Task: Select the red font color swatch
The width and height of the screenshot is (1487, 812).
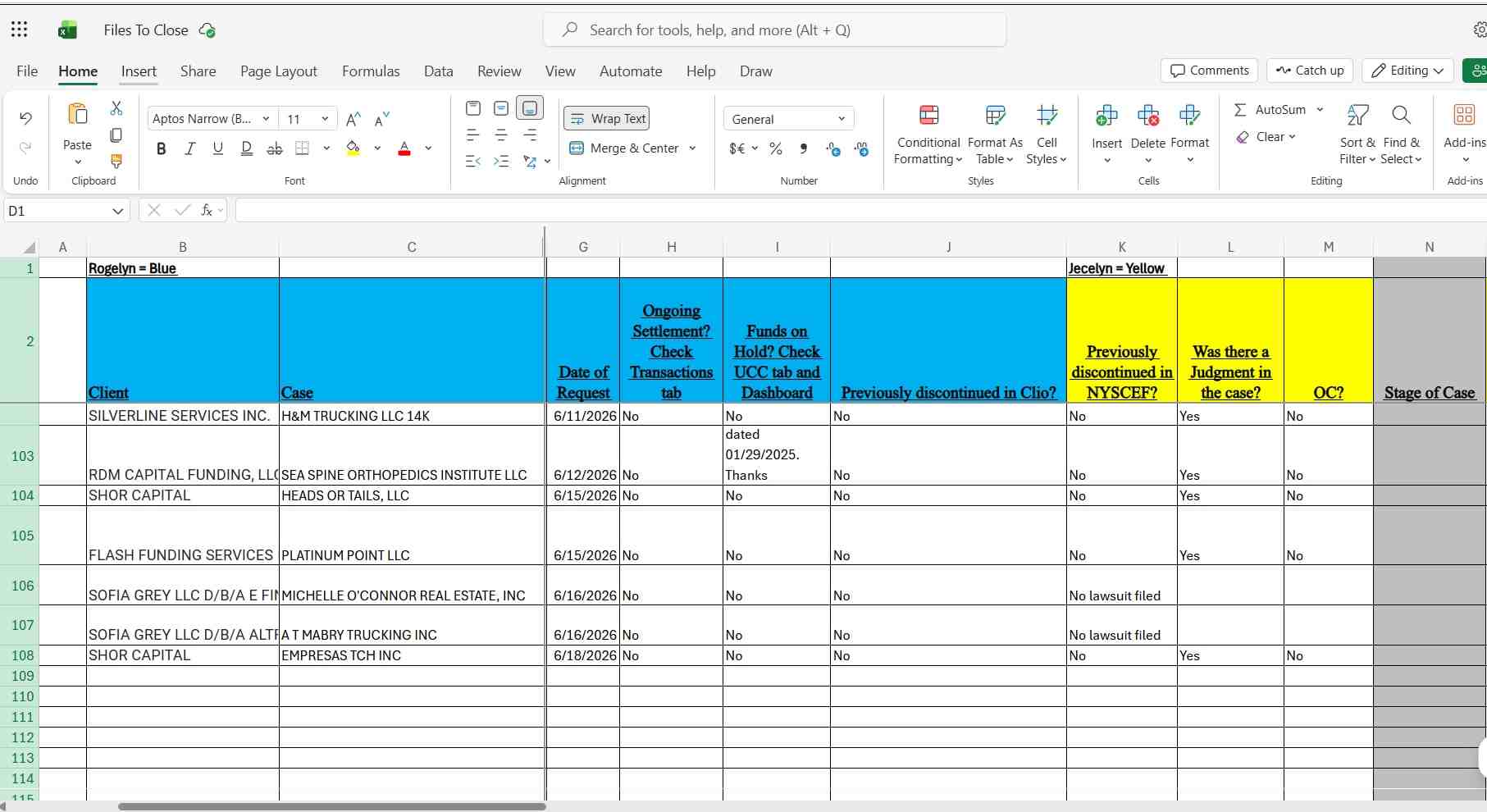Action: [404, 148]
